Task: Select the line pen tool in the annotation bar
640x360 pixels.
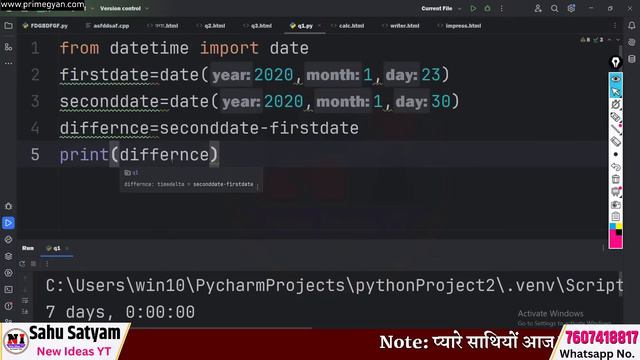Action: [x=616, y=130]
